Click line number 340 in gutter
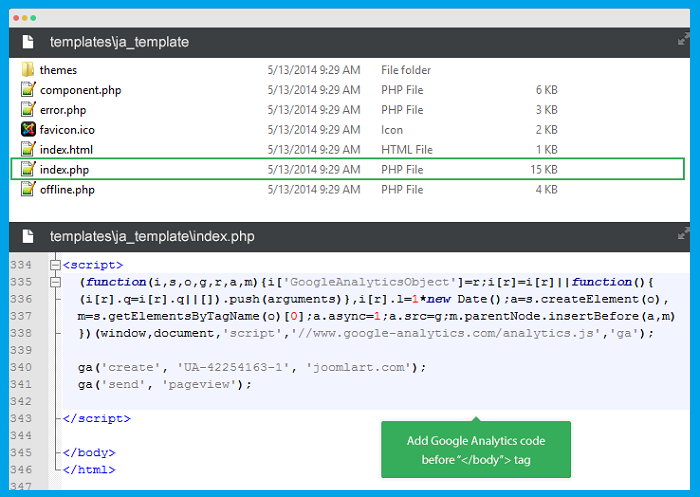This screenshot has height=497, width=700. click(21, 368)
